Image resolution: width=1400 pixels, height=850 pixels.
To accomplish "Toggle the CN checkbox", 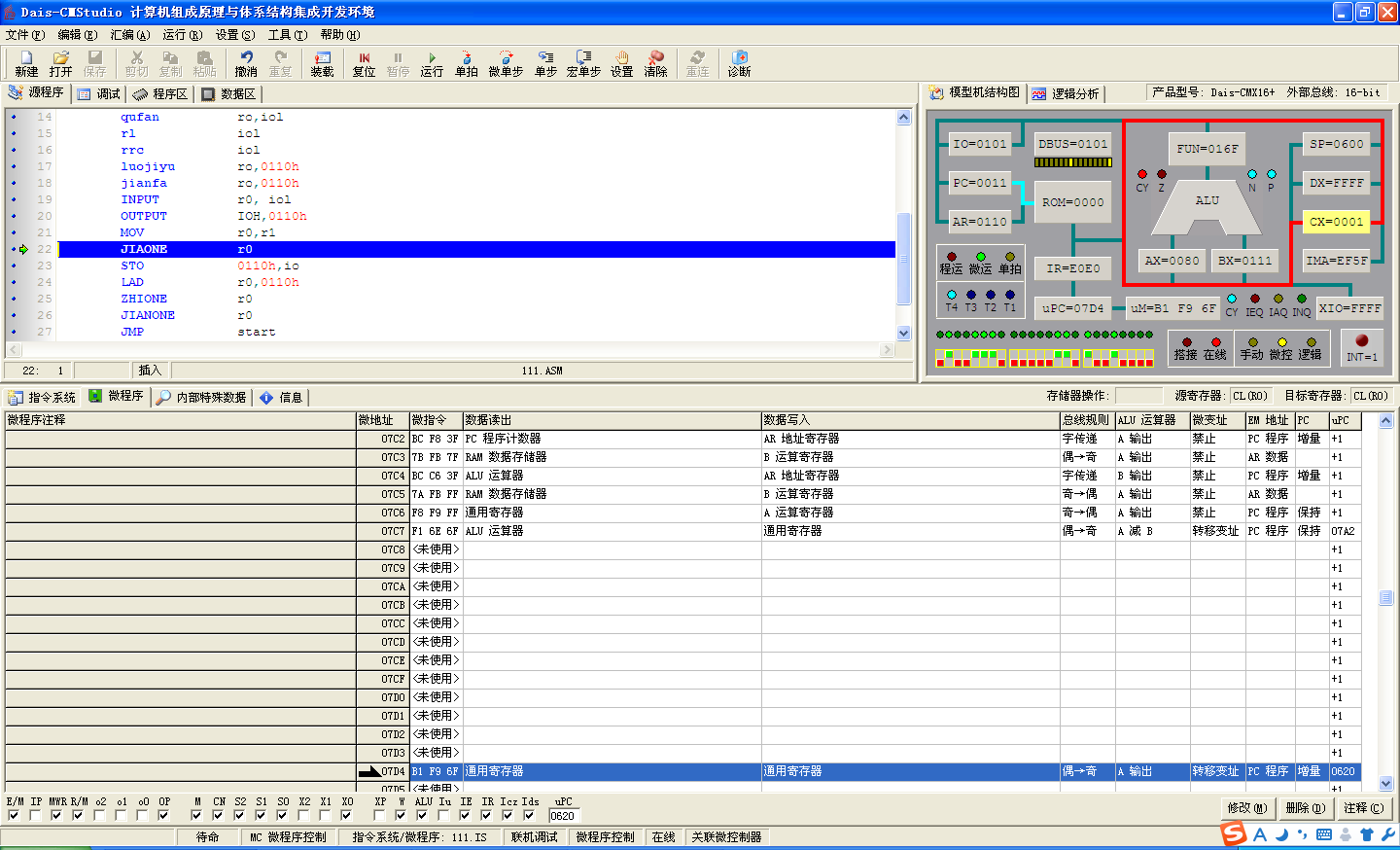I will [218, 815].
